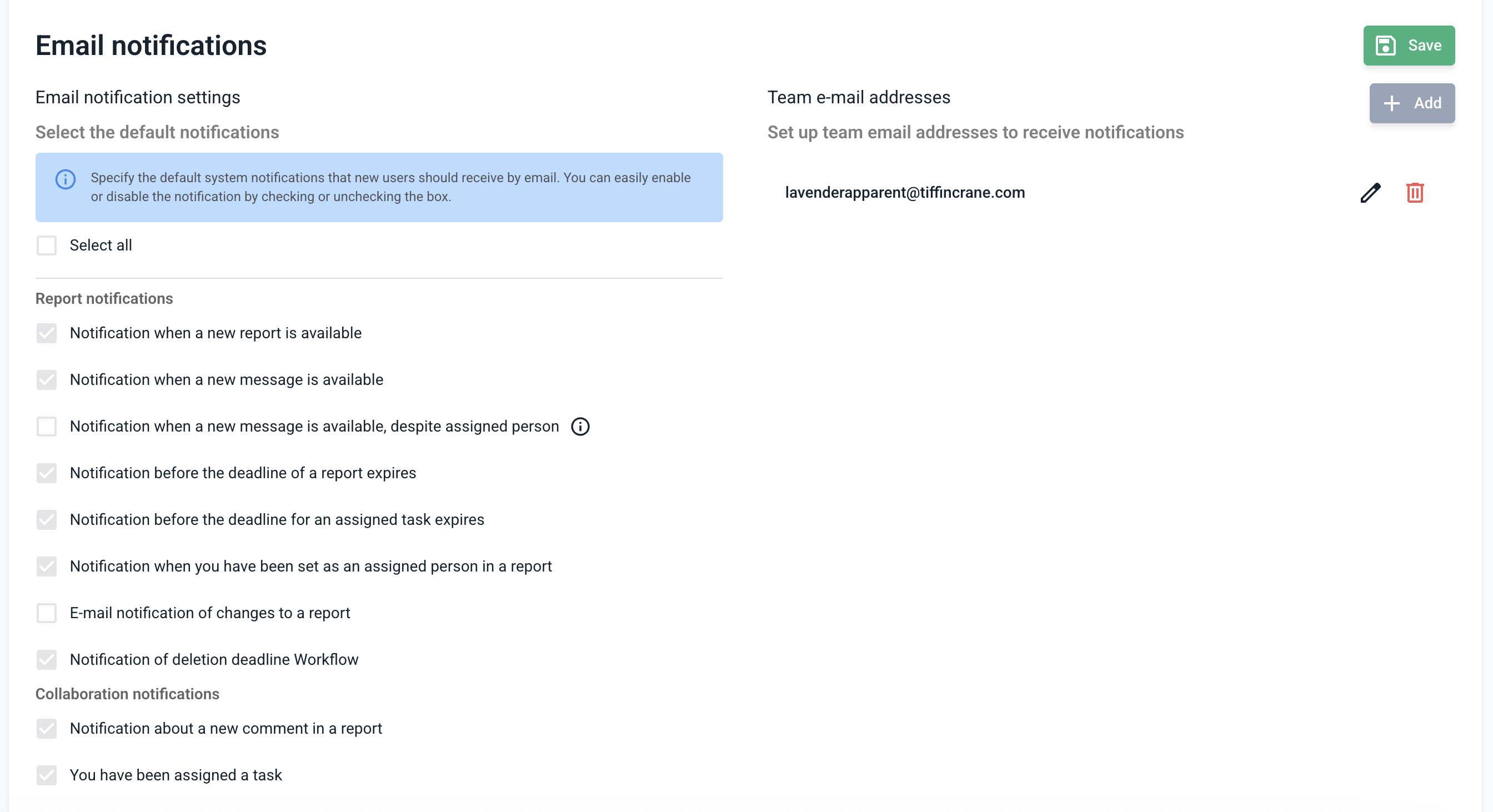1493x812 pixels.
Task: Enable new message despite assigned person notification
Action: click(x=46, y=427)
